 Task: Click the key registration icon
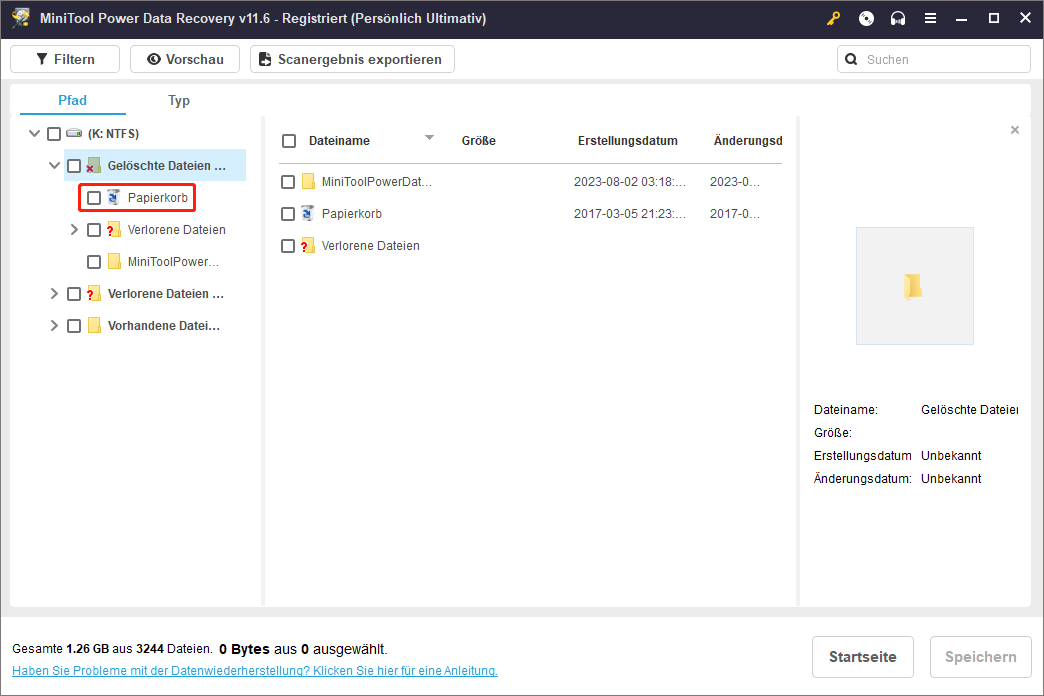pyautogui.click(x=833, y=19)
